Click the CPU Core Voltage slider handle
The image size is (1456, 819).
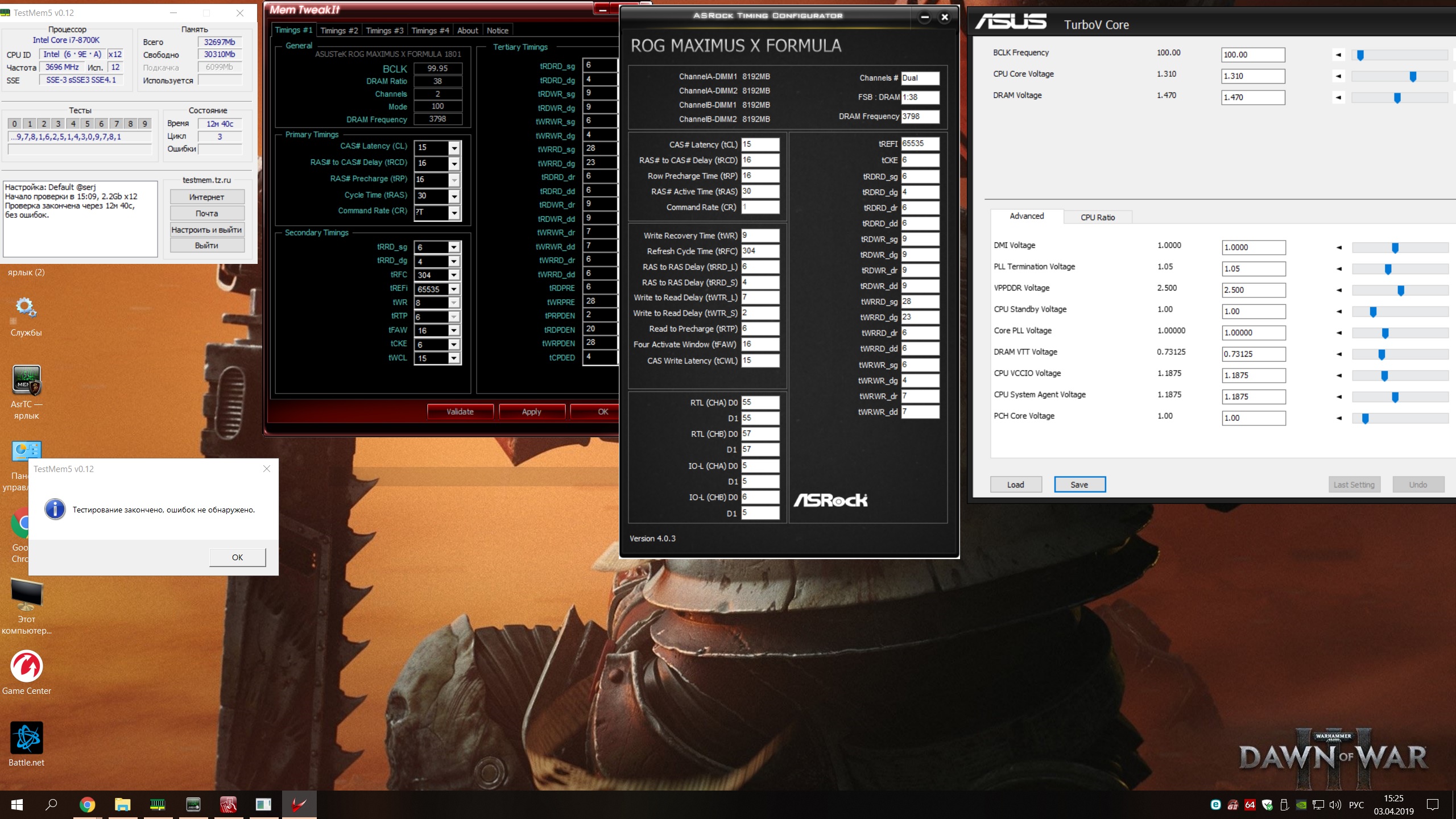(x=1413, y=77)
